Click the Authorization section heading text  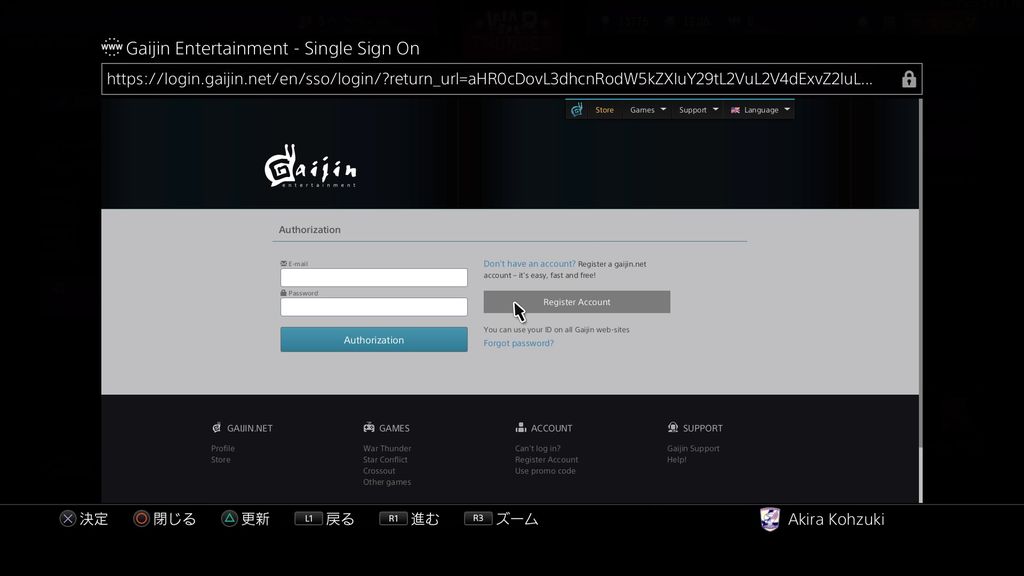(310, 230)
